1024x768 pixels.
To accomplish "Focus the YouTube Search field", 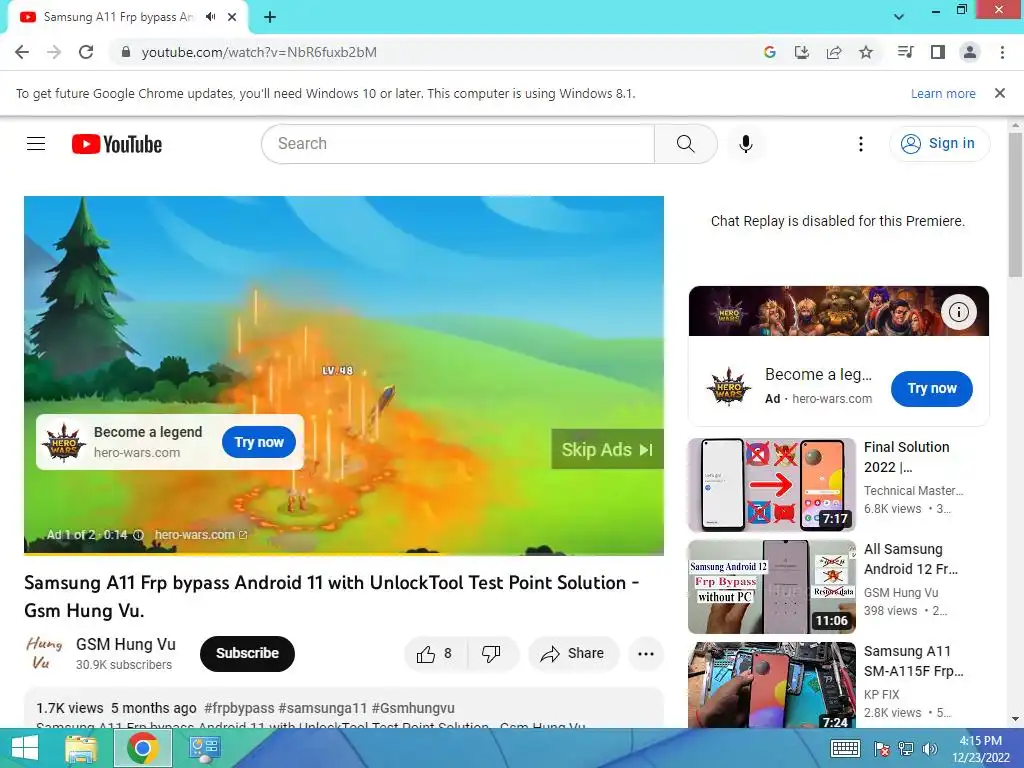I will [458, 144].
